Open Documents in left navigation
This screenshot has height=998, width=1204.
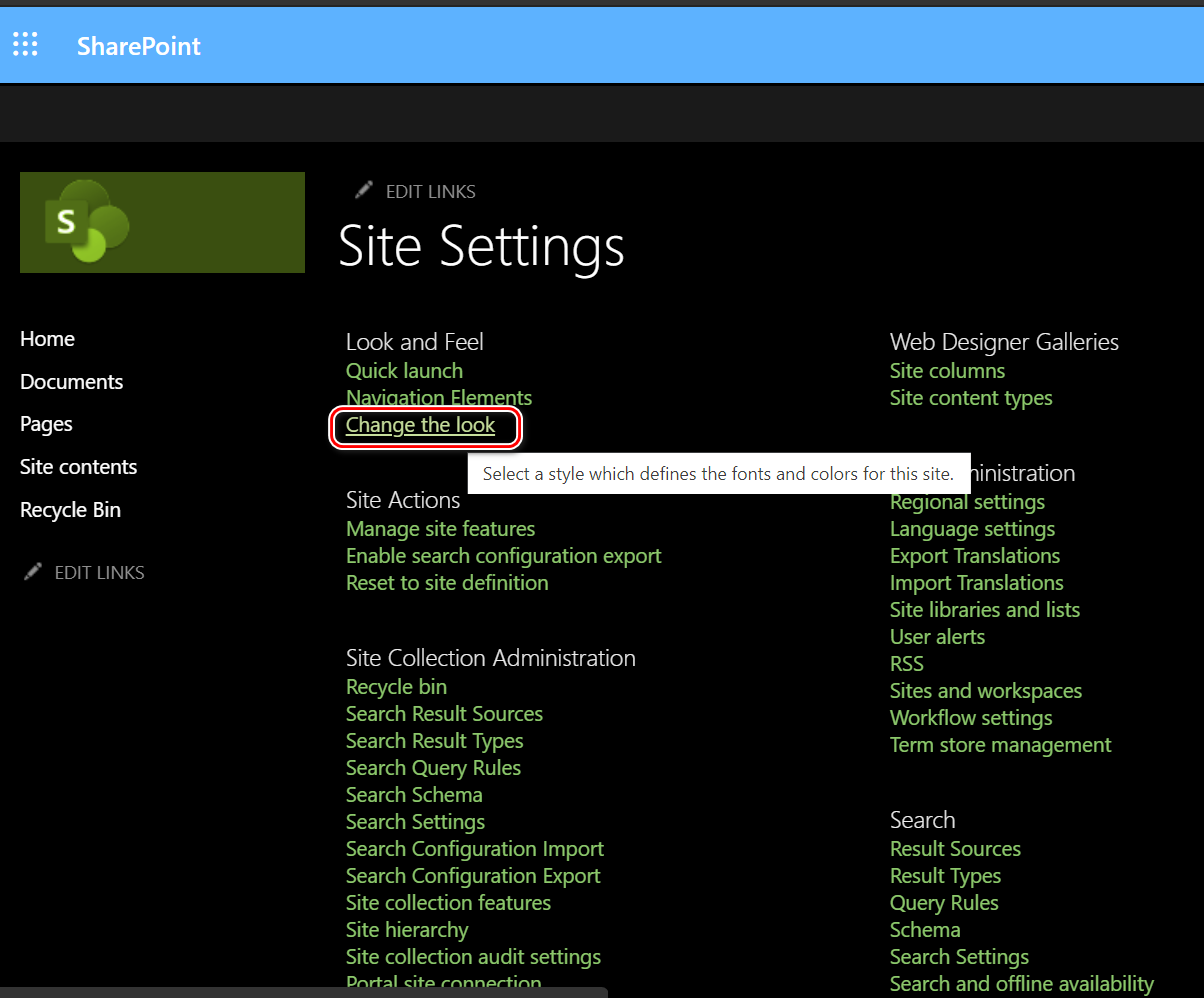coord(71,382)
